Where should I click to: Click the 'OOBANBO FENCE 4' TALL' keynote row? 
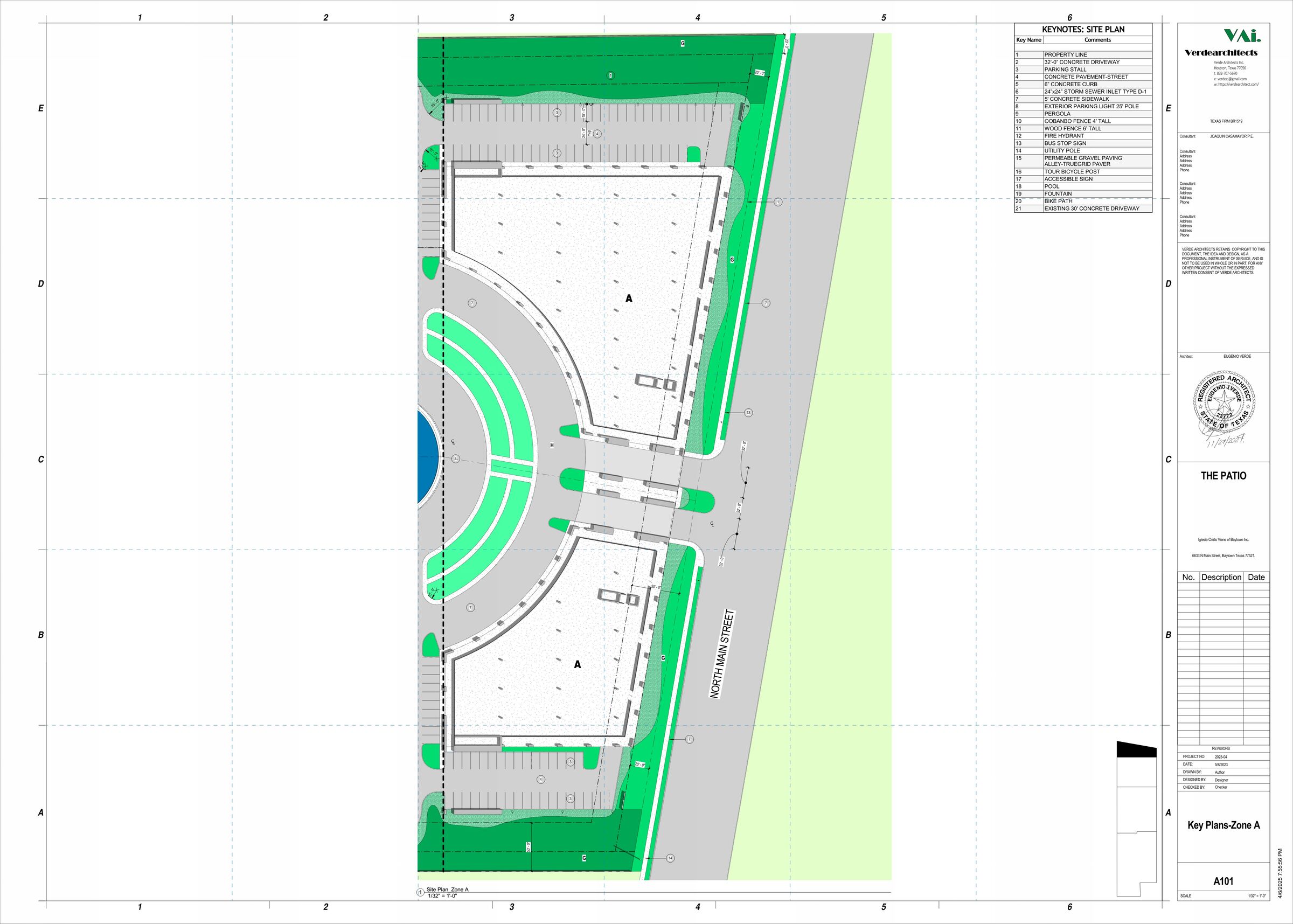click(1083, 121)
